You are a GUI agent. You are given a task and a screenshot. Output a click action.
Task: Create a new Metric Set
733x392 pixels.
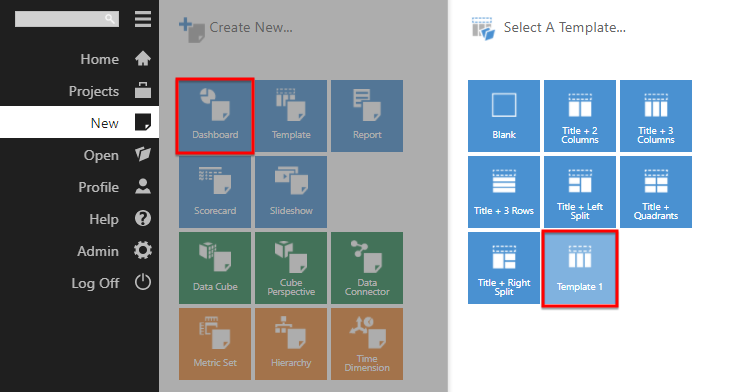point(215,344)
